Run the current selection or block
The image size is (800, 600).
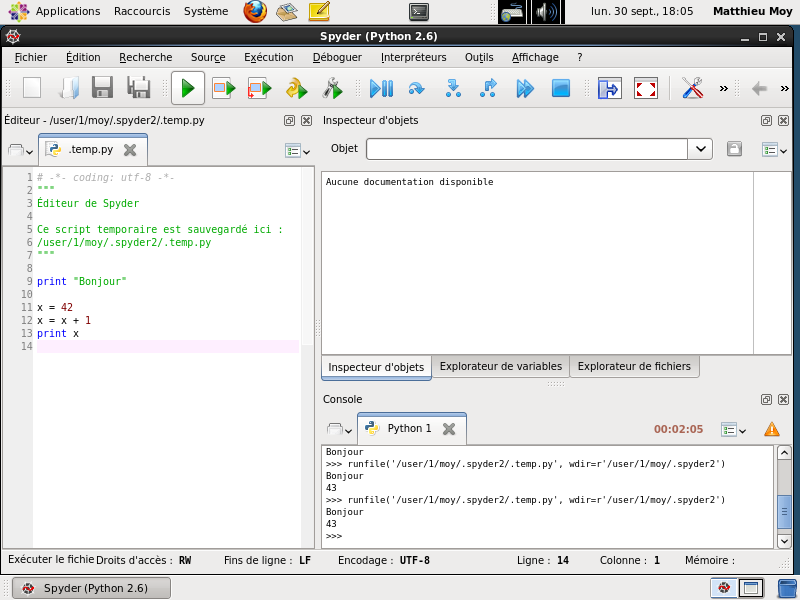(x=223, y=88)
